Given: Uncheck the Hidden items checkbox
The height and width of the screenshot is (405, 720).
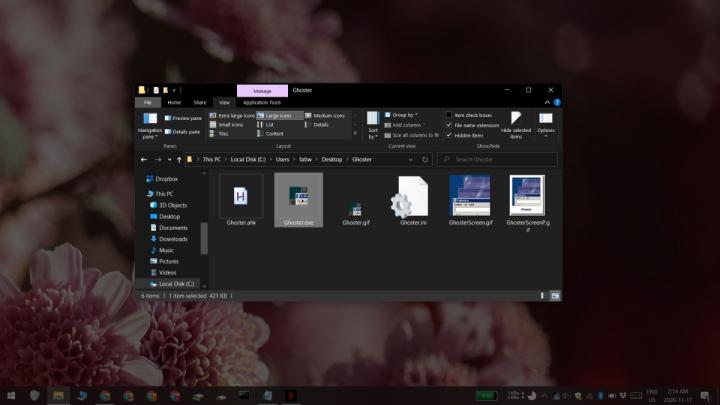Looking at the screenshot, I should point(450,135).
